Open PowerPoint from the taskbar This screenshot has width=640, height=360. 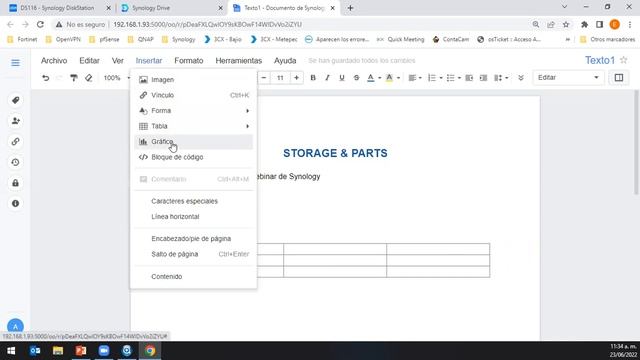[81, 351]
